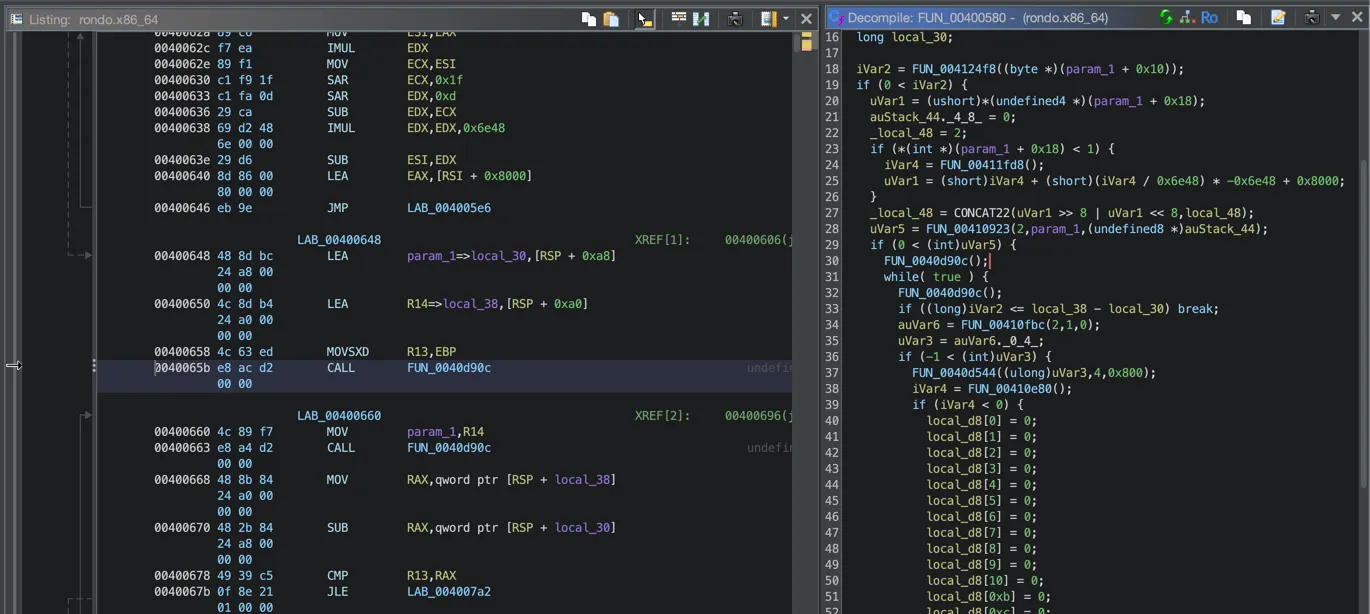Open the Decompile panel dropdown menu arrow
Viewport: 1370px width, 614px height.
(x=1335, y=17)
